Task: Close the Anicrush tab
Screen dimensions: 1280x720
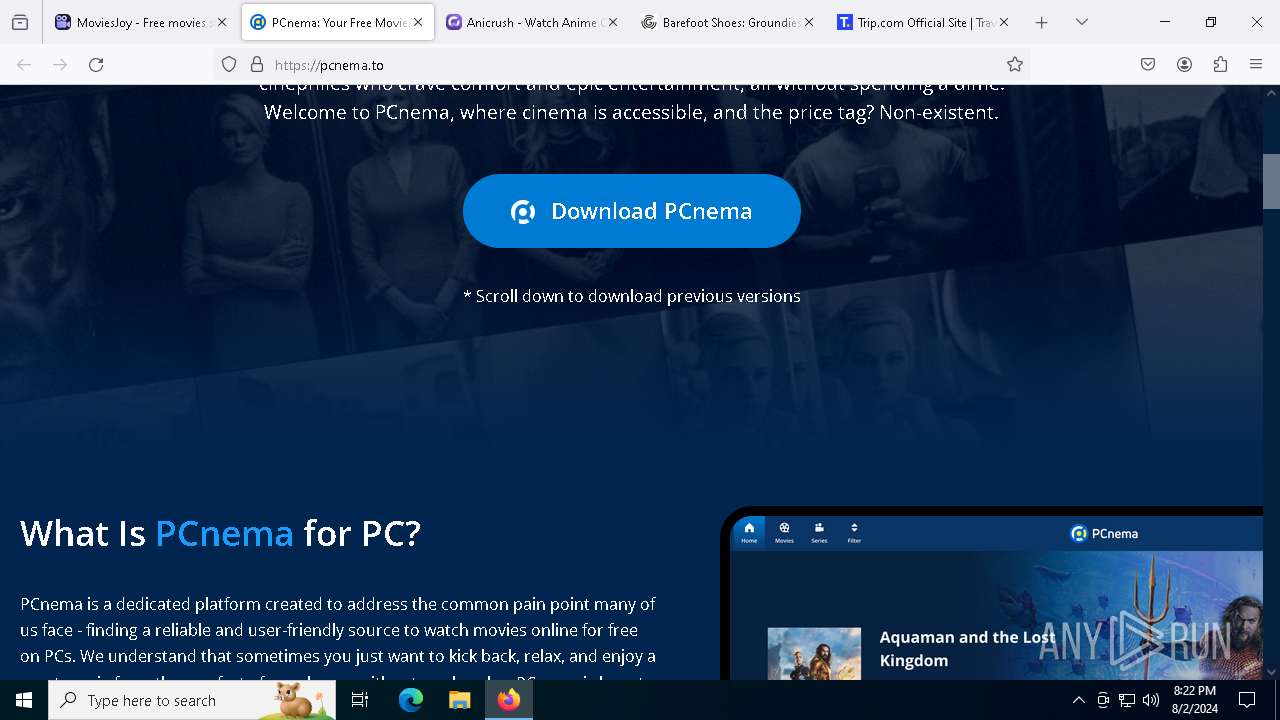Action: point(613,22)
